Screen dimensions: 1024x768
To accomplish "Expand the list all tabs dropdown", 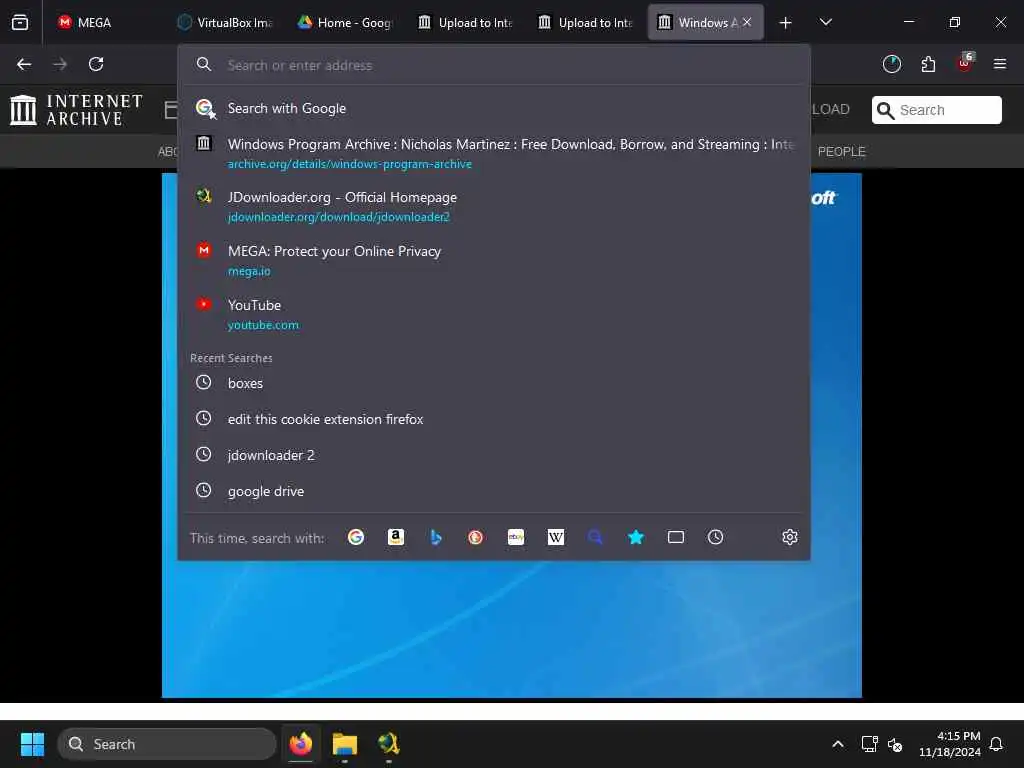I will point(825,22).
